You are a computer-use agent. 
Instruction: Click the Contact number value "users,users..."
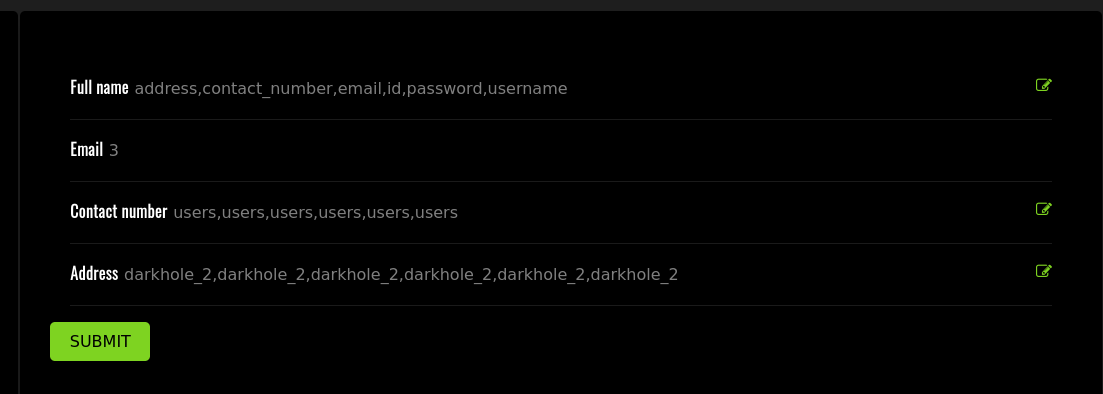click(x=315, y=212)
